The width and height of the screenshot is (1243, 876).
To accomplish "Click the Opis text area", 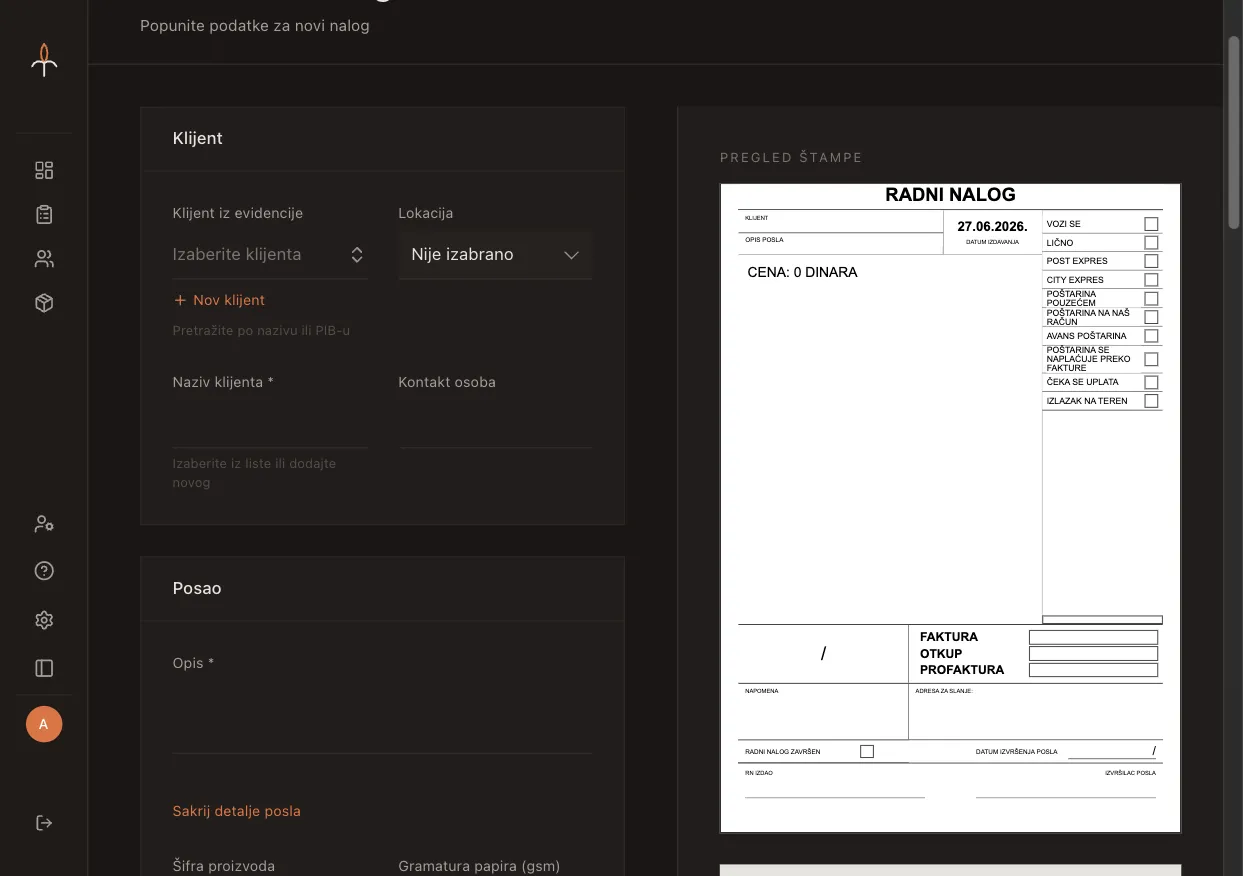I will point(382,716).
